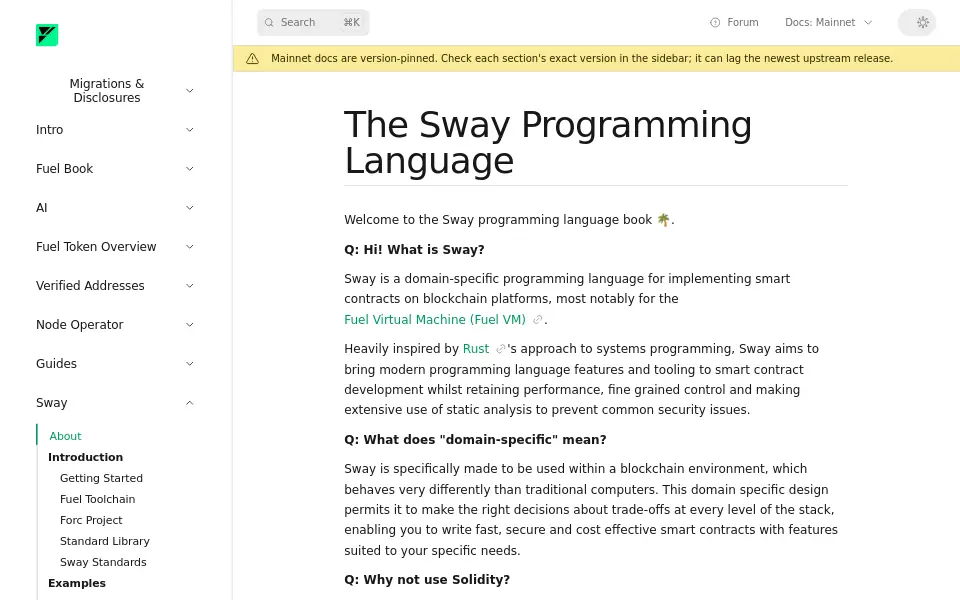960x600 pixels.
Task: Click the link icon after Rust
Action: (x=500, y=349)
